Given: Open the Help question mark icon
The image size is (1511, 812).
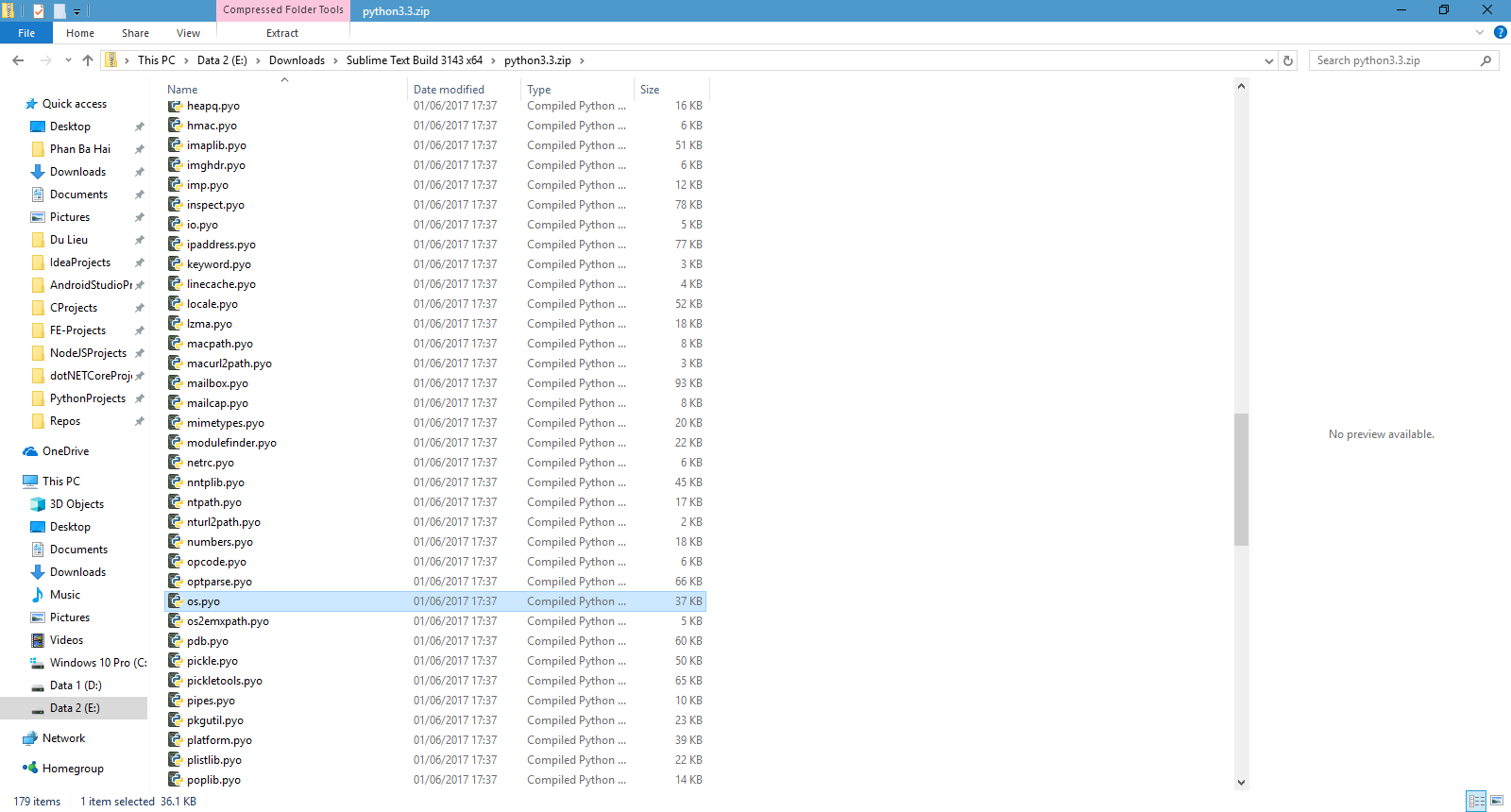Looking at the screenshot, I should (1500, 32).
